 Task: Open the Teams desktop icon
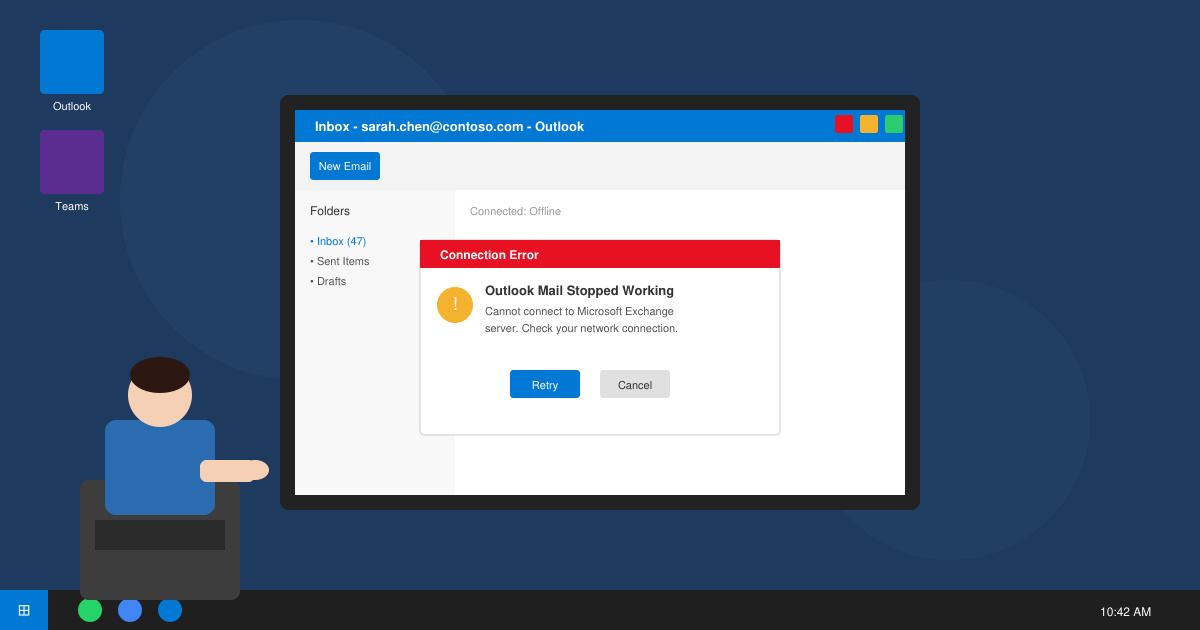[x=72, y=162]
